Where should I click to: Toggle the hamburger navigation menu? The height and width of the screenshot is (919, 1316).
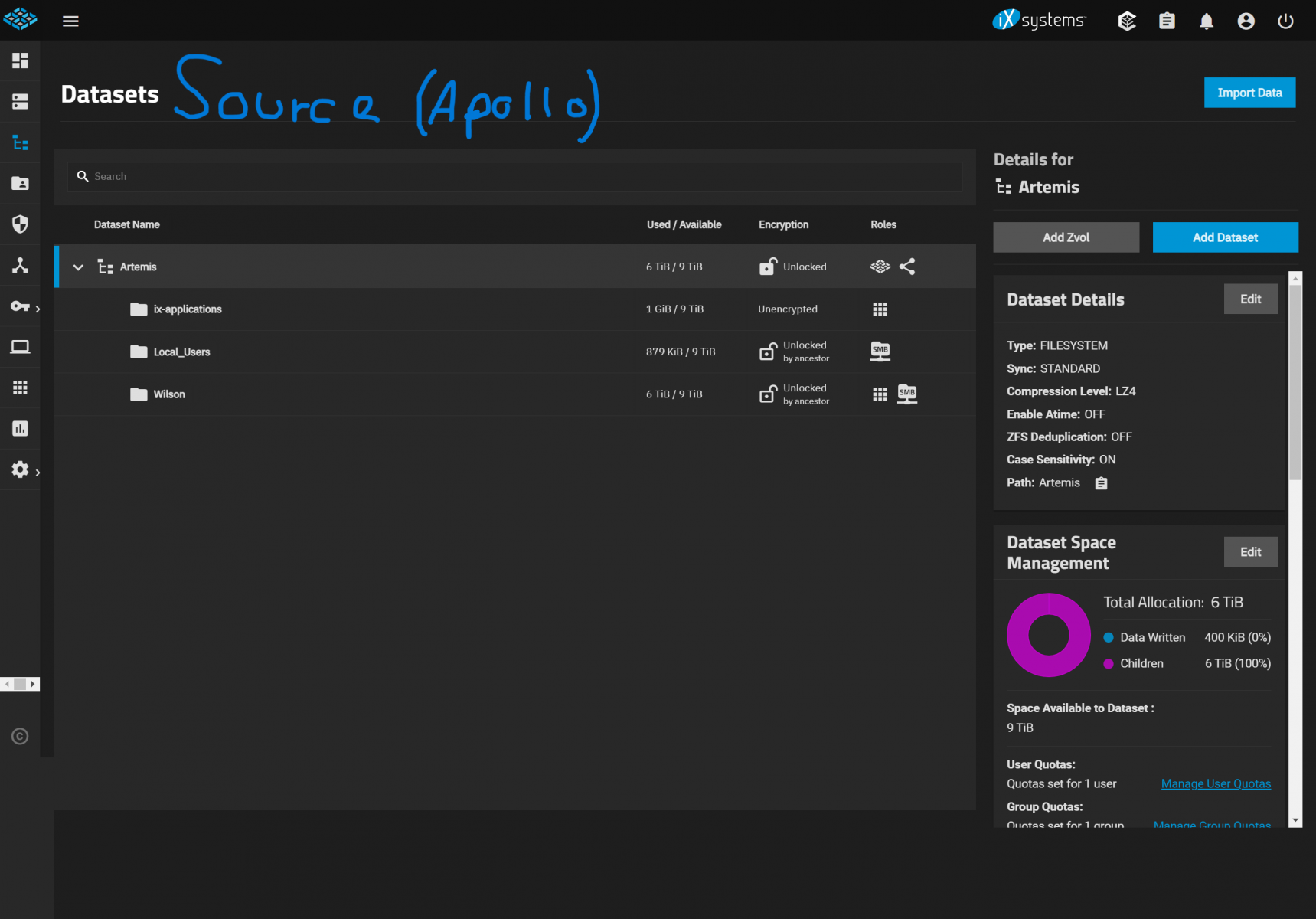pyautogui.click(x=70, y=21)
